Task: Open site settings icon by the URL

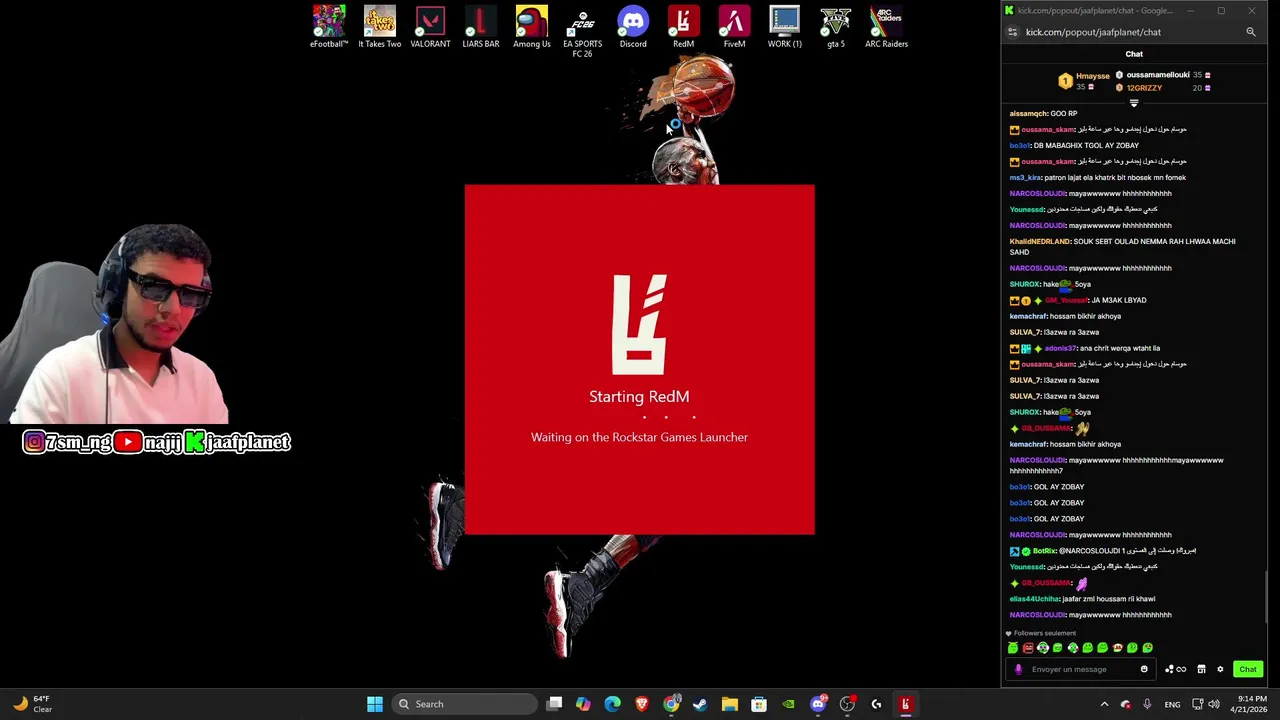Action: 1012,32
